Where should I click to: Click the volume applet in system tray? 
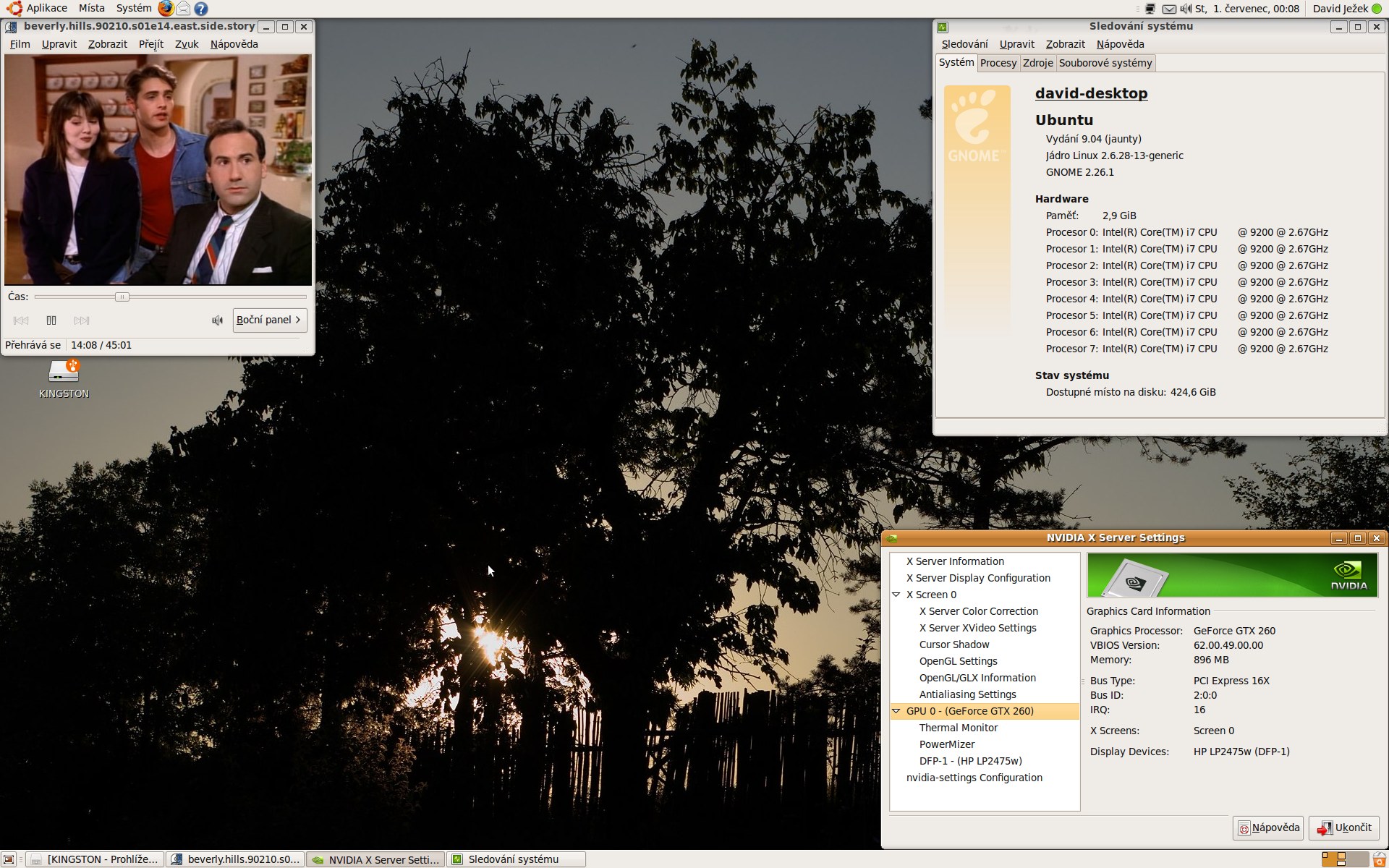[x=1186, y=9]
